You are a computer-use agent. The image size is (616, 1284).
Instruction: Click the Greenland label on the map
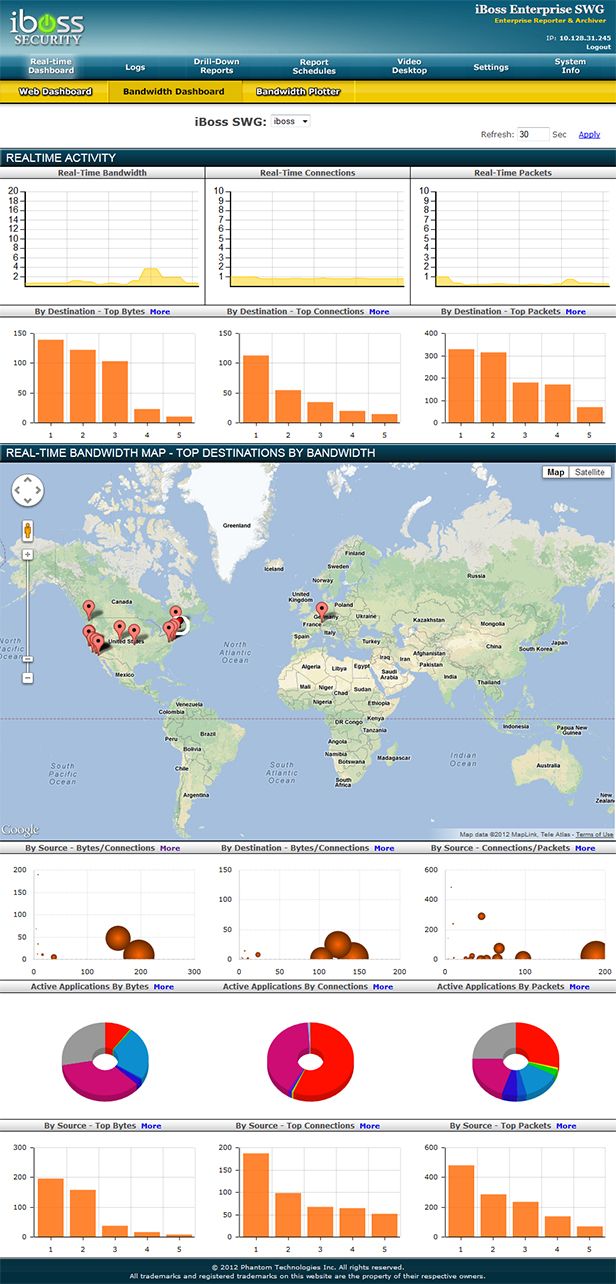tap(237, 525)
